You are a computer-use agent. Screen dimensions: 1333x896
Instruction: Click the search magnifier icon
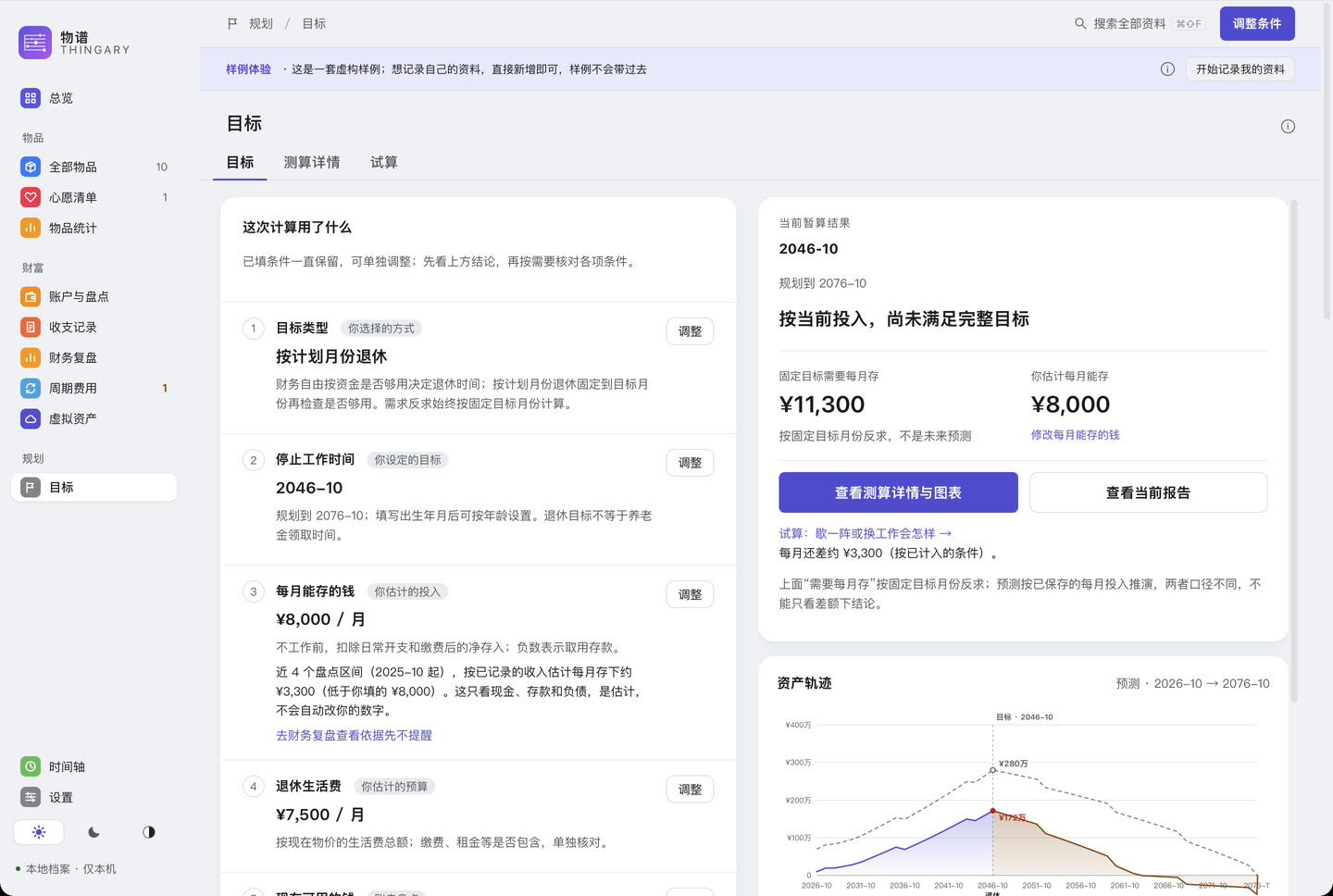coord(1080,24)
